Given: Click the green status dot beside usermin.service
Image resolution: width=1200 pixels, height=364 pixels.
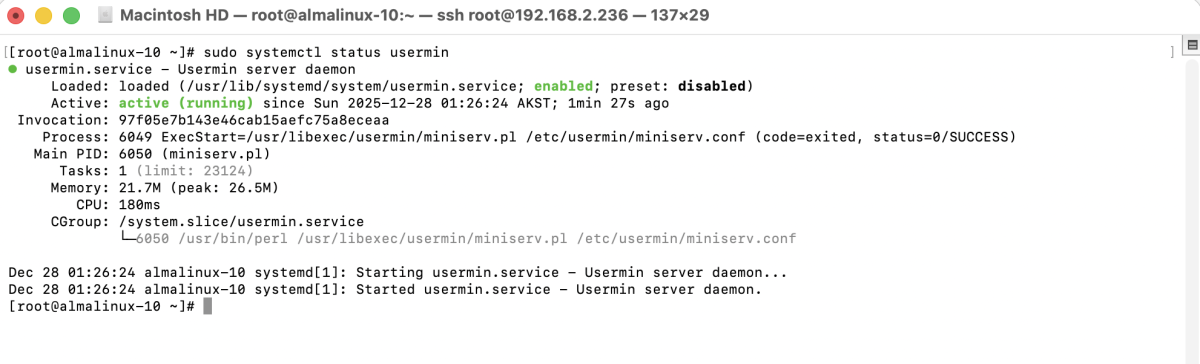Looking at the screenshot, I should (x=12, y=68).
